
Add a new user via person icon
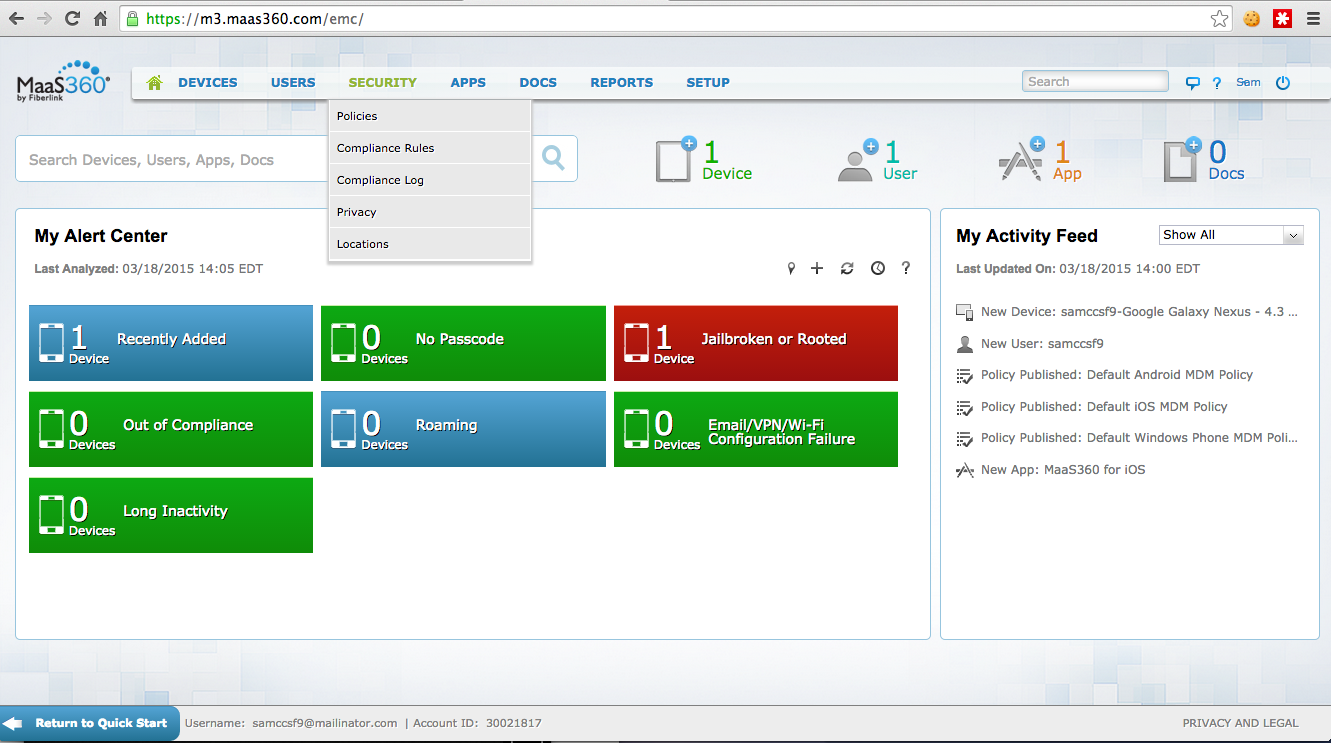point(857,160)
